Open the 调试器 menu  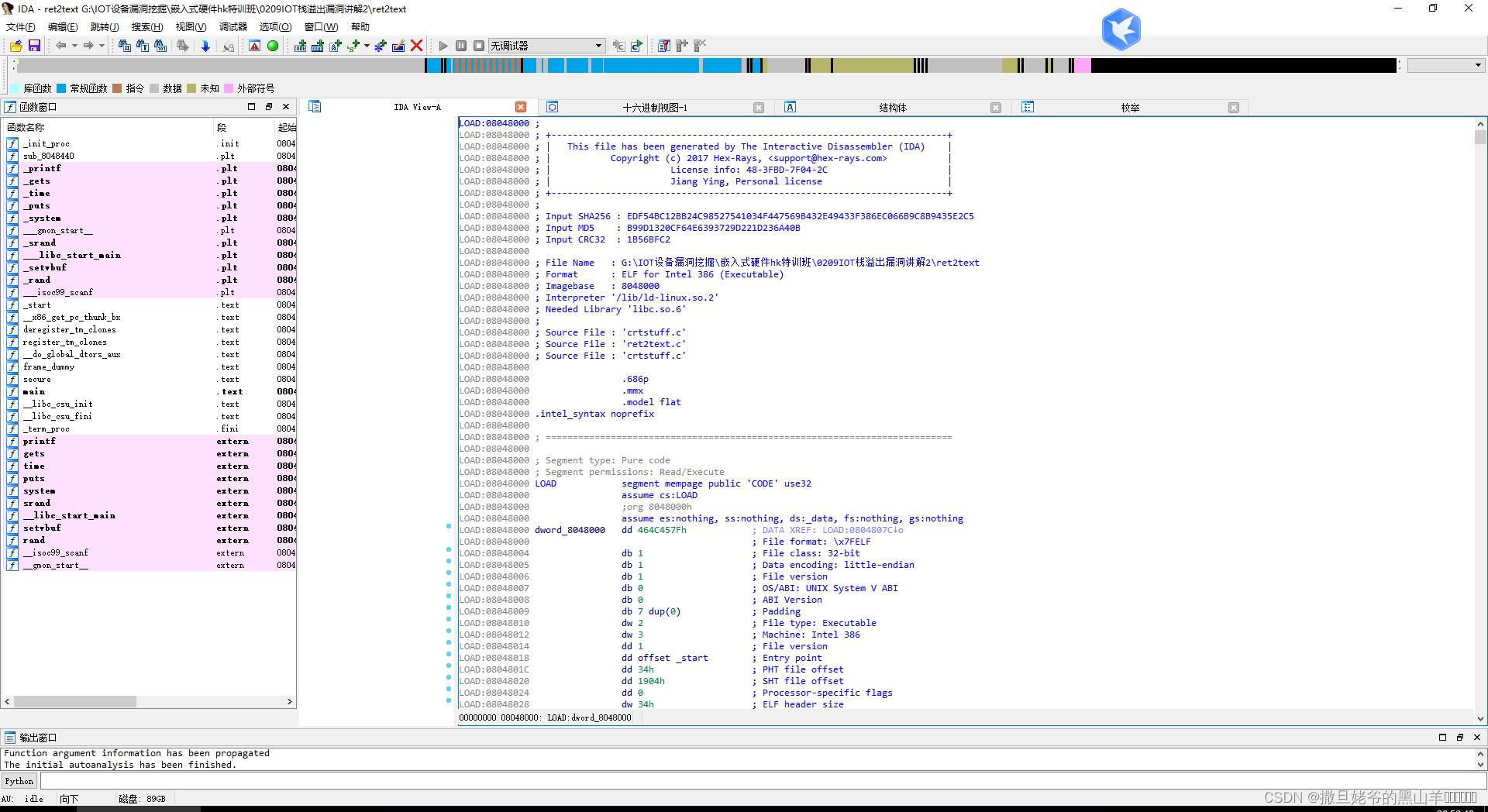[232, 26]
